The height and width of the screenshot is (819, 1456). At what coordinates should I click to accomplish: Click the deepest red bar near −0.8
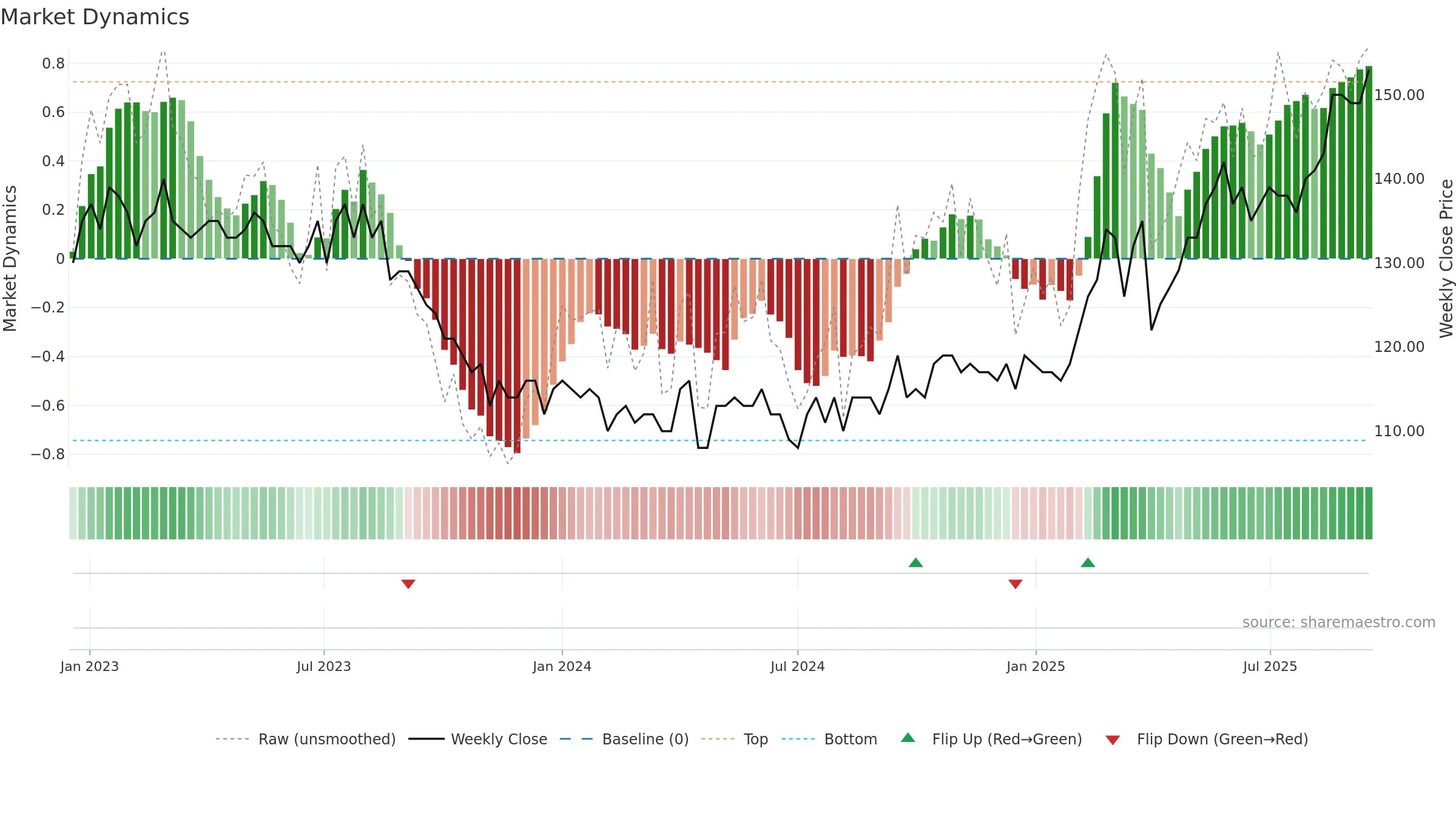[517, 356]
